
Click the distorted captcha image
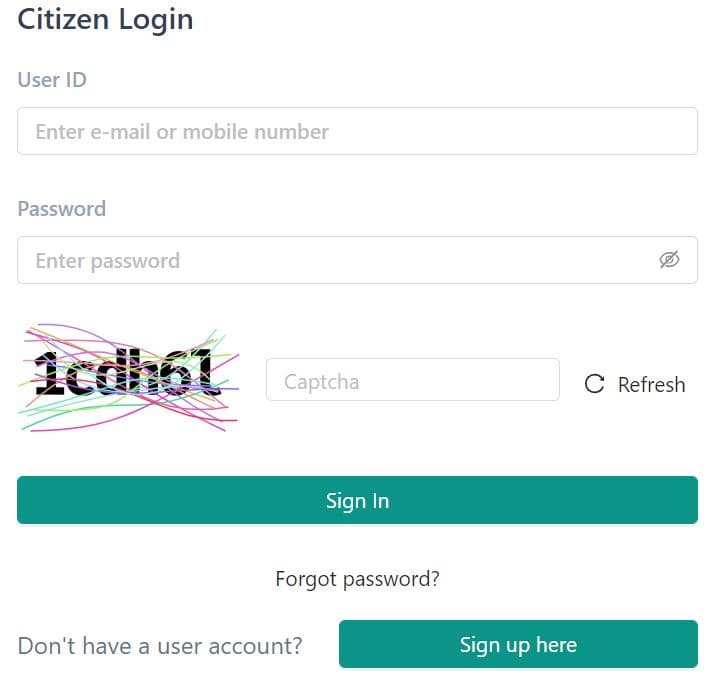128,377
